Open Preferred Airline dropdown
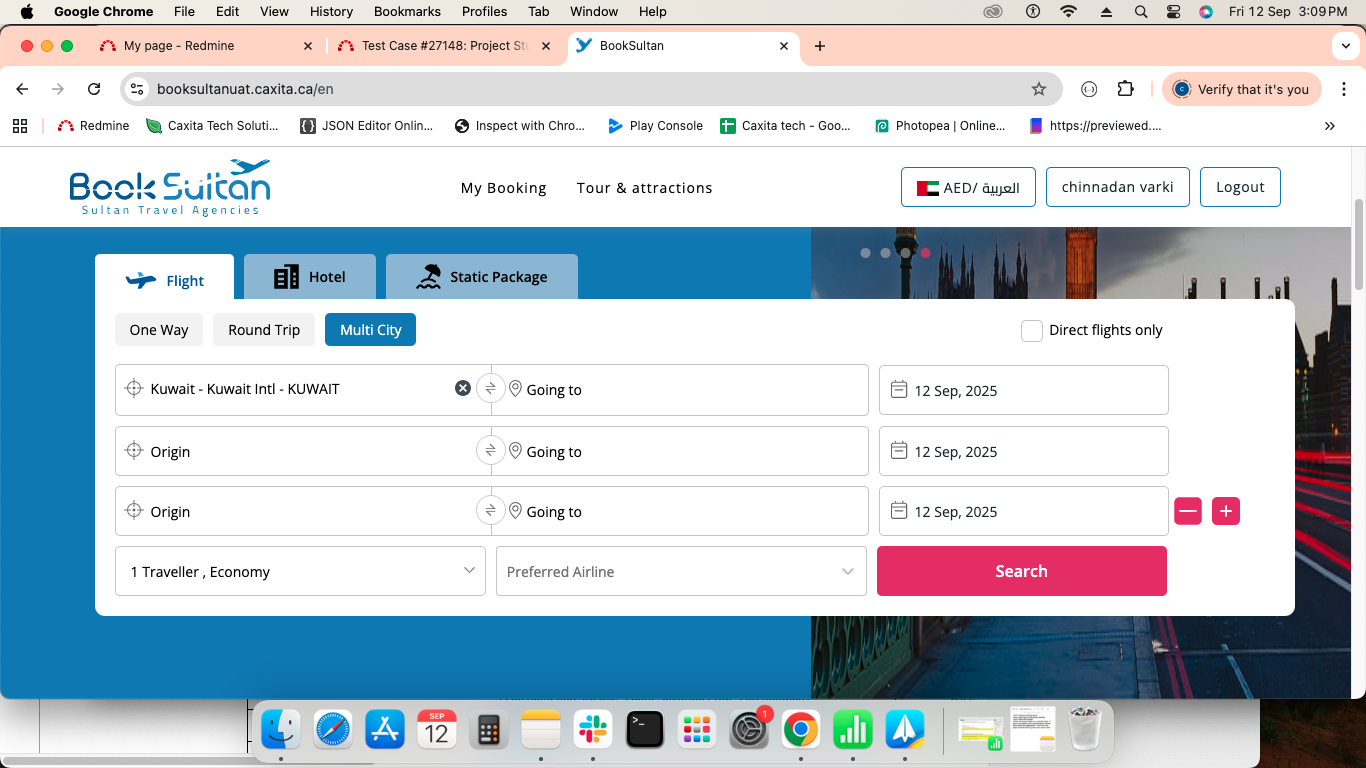1366x768 pixels. [x=681, y=571]
